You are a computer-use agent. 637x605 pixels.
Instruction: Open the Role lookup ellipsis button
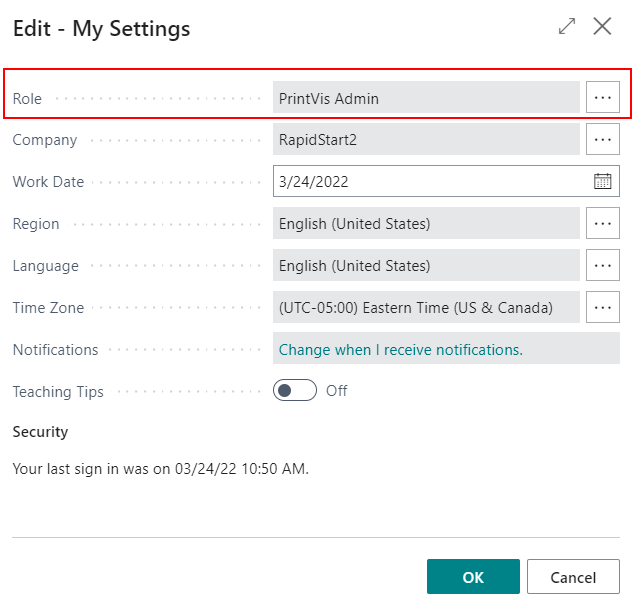(602, 97)
